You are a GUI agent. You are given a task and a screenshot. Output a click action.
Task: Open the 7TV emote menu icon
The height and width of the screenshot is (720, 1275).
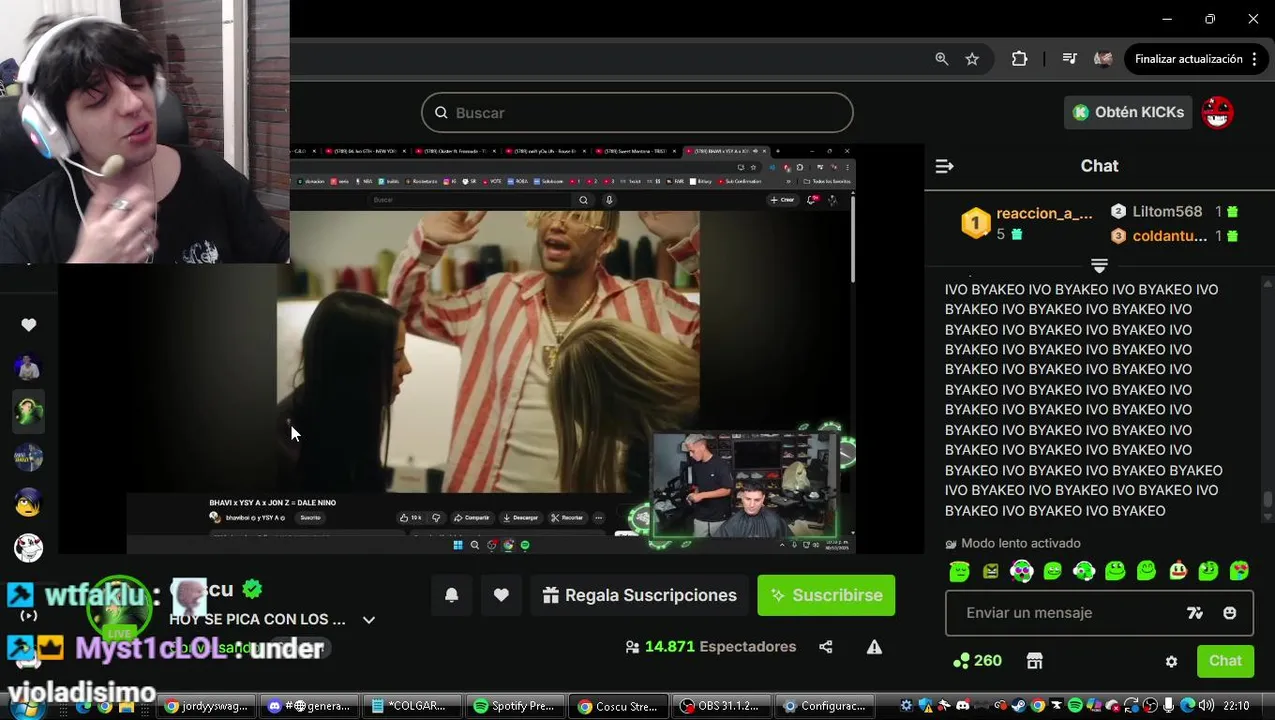pos(1195,613)
